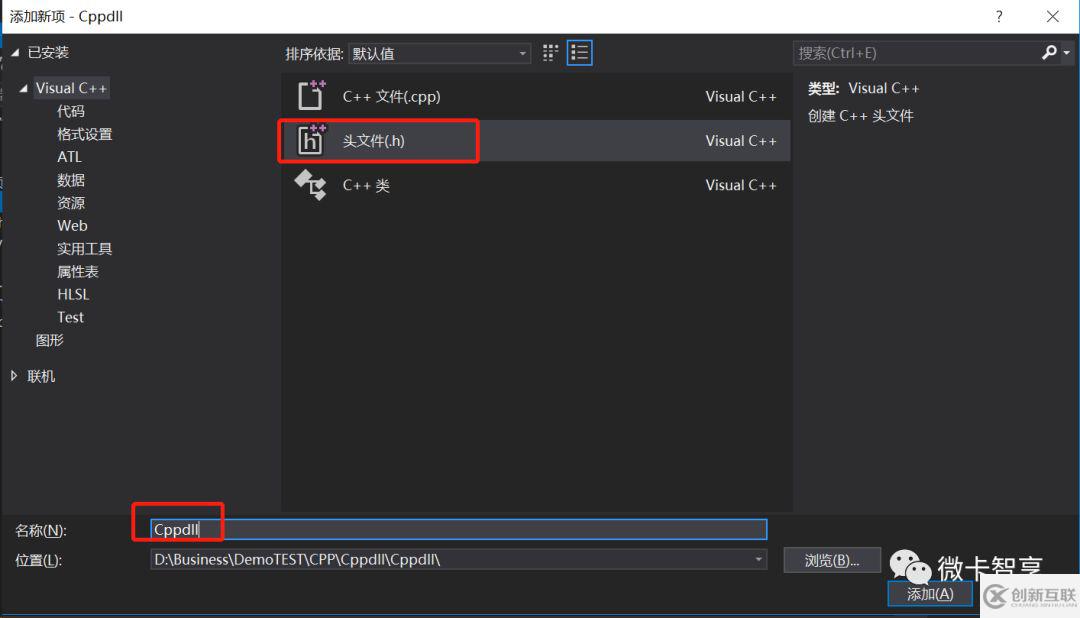
Task: Select the Web category
Action: (x=72, y=225)
